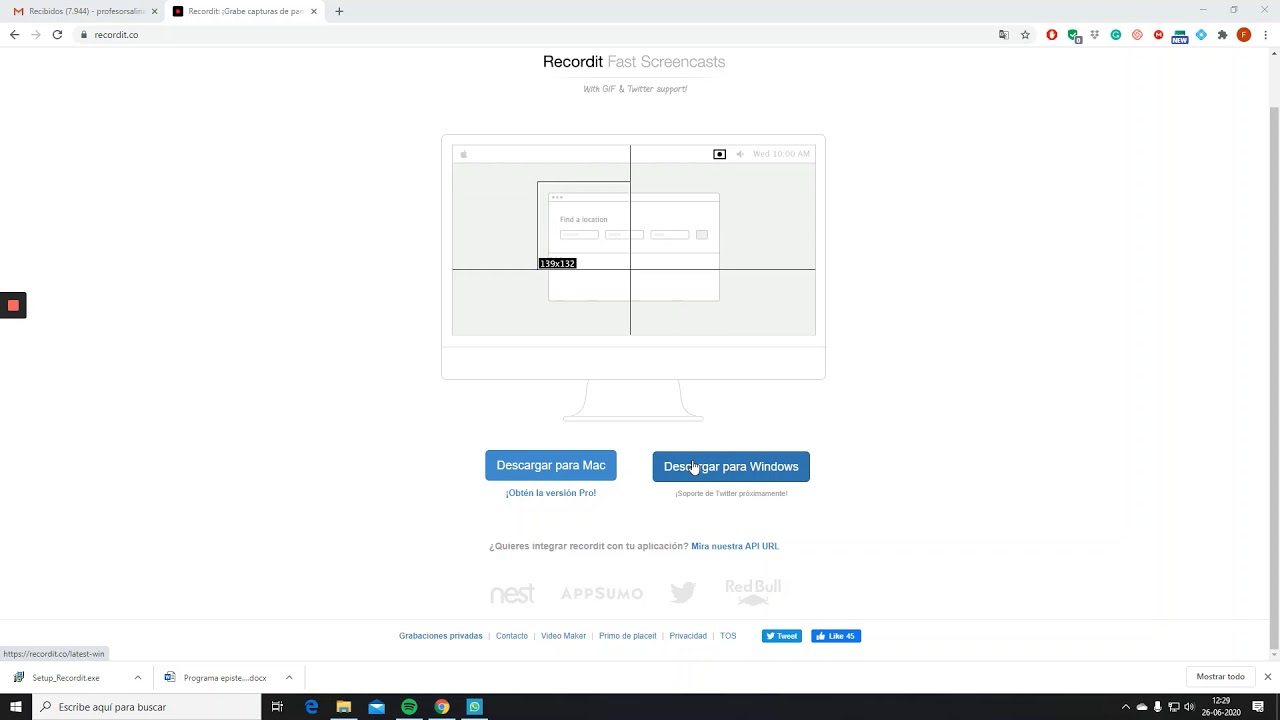Open File Explorer from the taskbar
Viewport: 1280px width, 720px height.
coord(344,707)
